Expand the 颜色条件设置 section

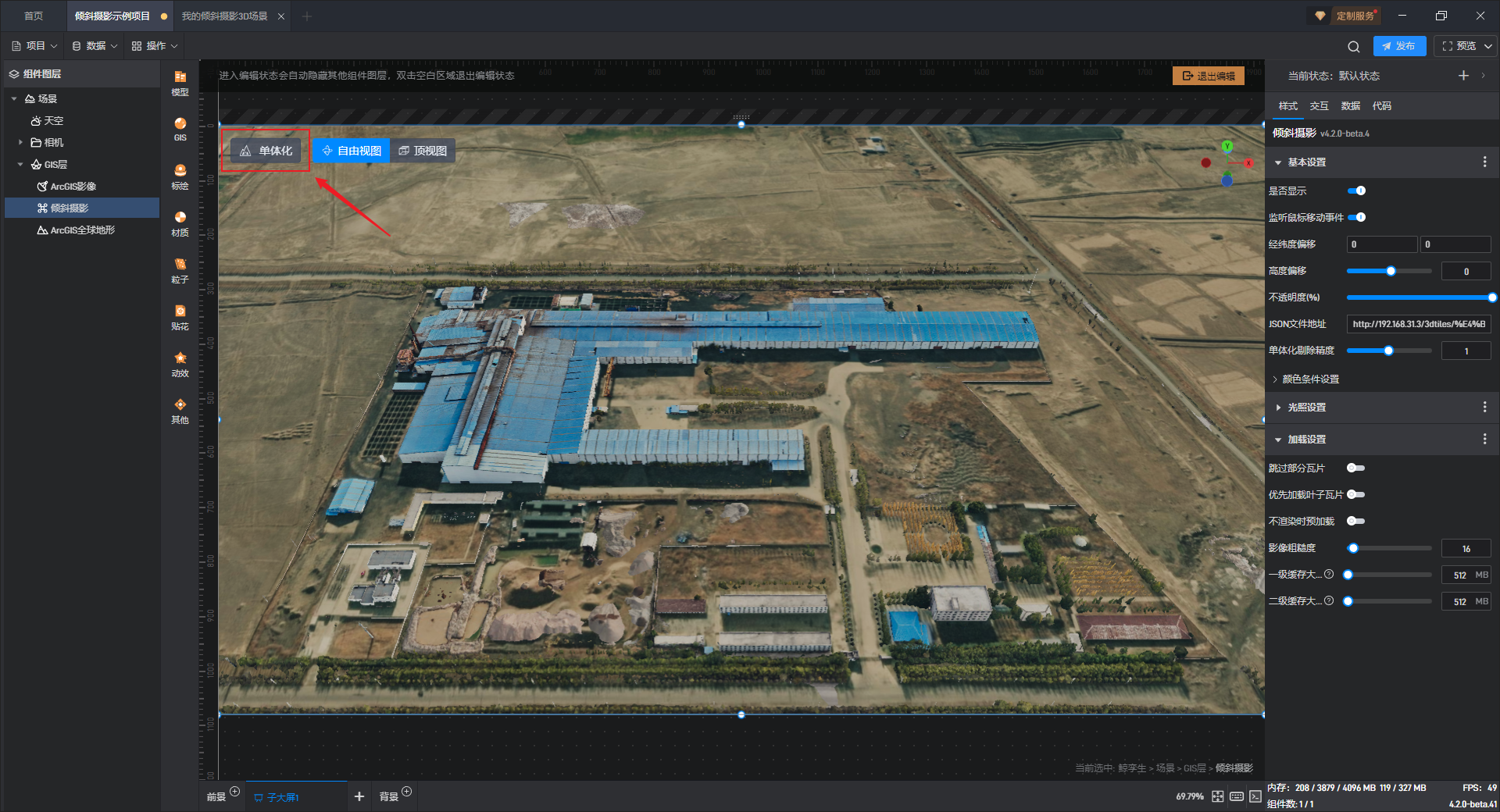click(1276, 379)
